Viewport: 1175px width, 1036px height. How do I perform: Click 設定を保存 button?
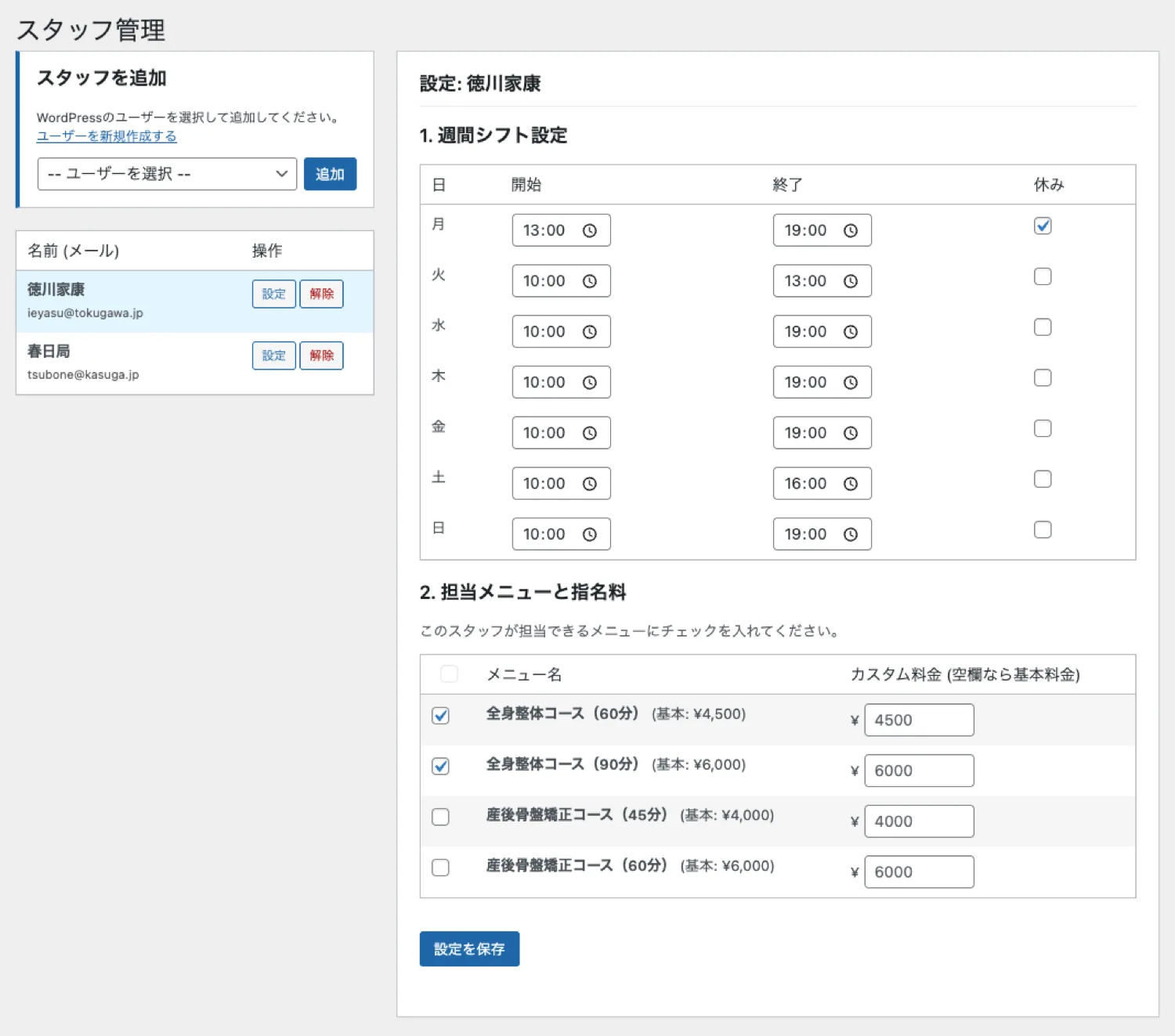point(469,949)
